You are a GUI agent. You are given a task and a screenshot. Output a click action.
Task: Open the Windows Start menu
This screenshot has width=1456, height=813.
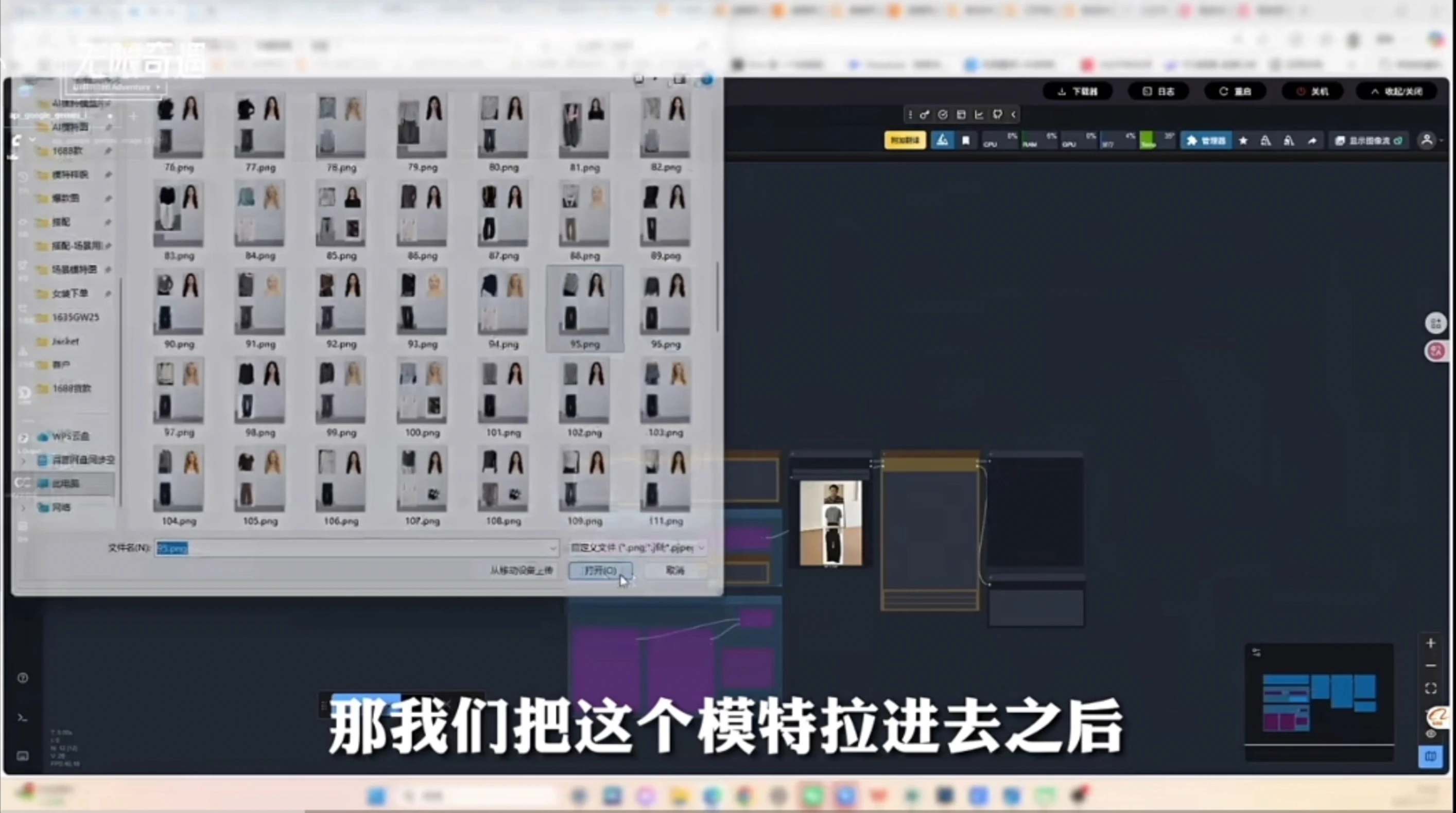click(x=377, y=796)
